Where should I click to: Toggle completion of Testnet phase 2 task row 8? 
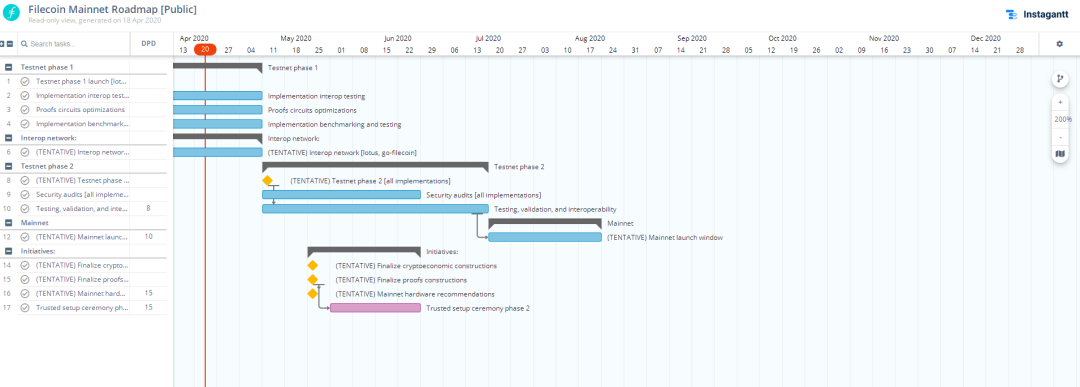(x=25, y=180)
